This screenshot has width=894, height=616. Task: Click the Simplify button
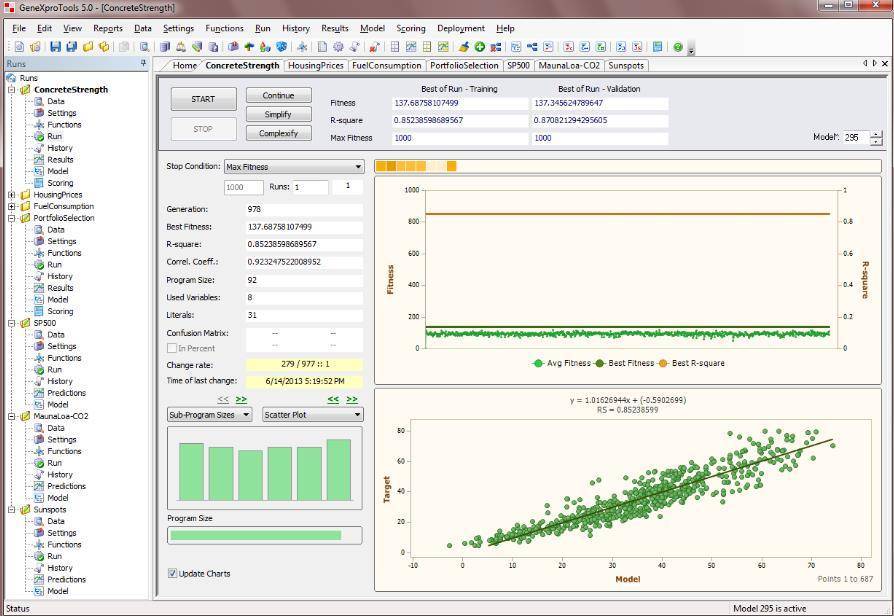coord(278,115)
